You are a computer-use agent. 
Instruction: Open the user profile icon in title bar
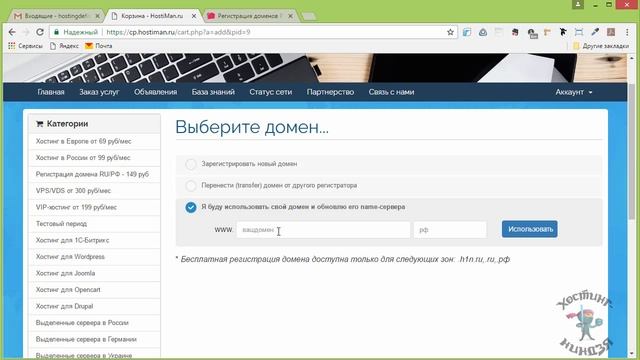pyautogui.click(x=578, y=4)
